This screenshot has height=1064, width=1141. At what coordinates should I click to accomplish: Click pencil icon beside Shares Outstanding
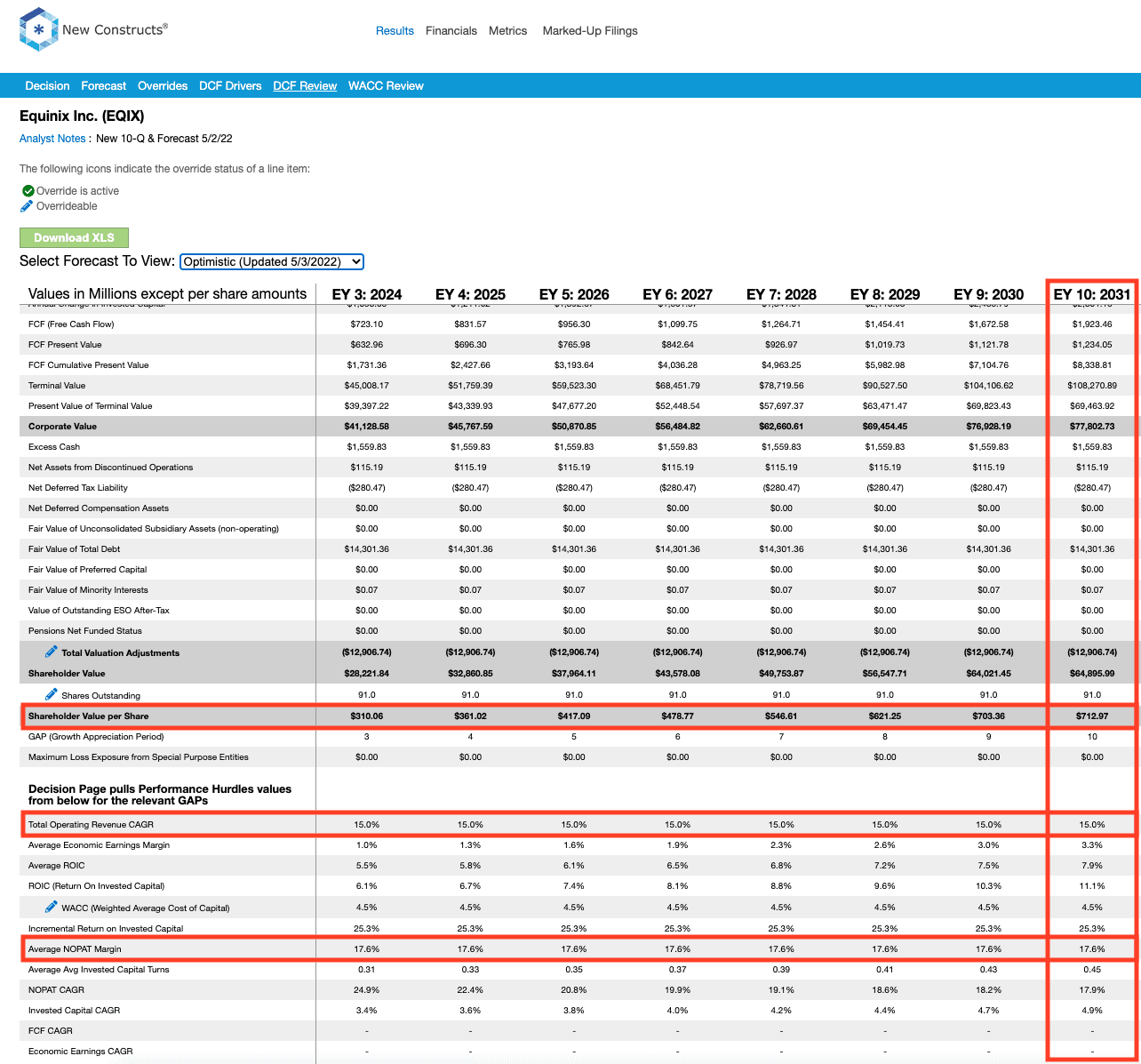pyautogui.click(x=52, y=694)
